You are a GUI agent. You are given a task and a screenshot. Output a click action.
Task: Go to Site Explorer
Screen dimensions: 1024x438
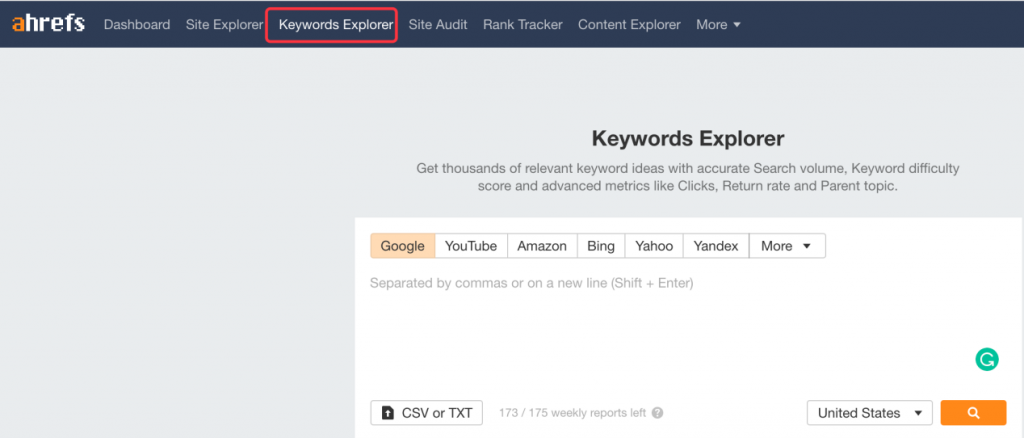pyautogui.click(x=224, y=25)
